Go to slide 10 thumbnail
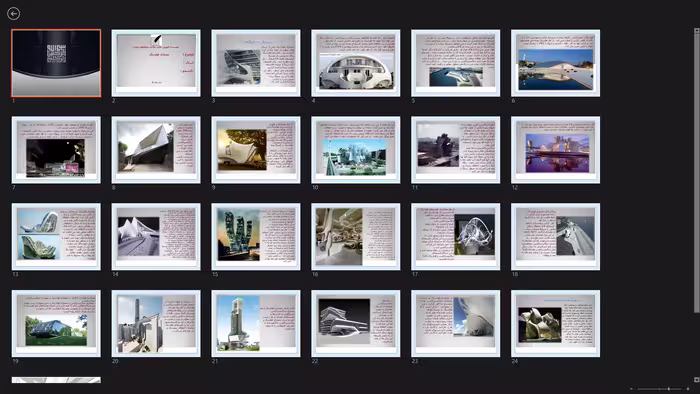This screenshot has width=700, height=394. point(356,150)
